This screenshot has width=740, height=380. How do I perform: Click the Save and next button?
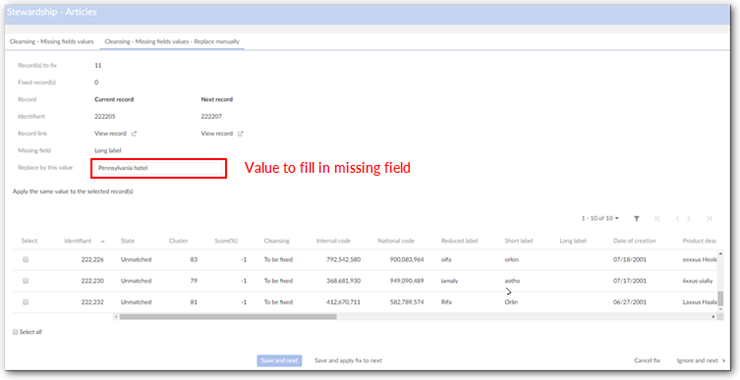[x=279, y=361]
